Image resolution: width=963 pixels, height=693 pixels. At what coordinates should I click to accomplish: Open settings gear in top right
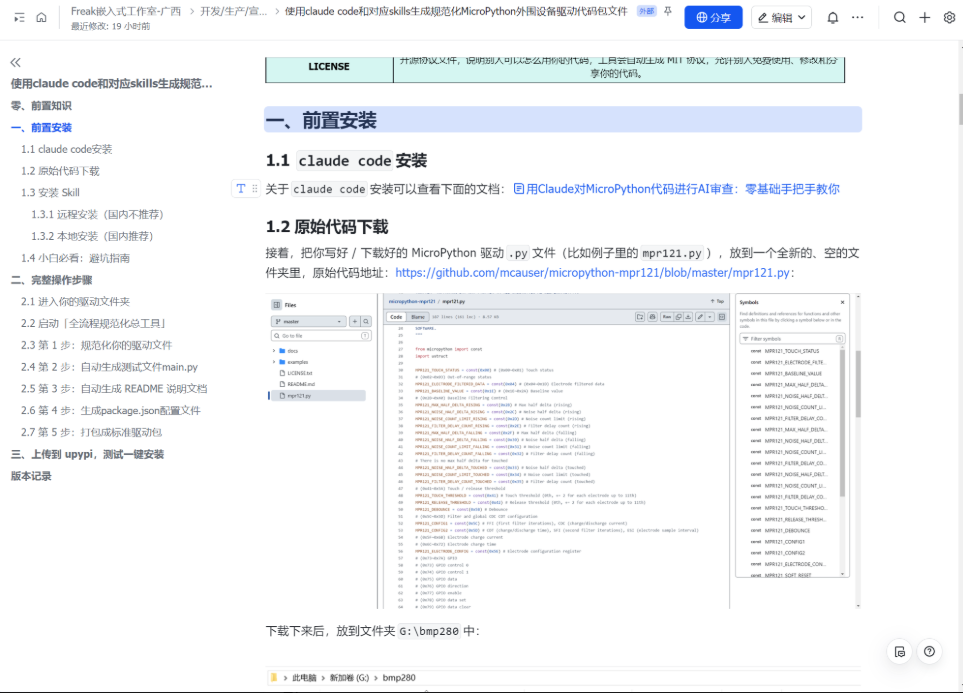(949, 18)
